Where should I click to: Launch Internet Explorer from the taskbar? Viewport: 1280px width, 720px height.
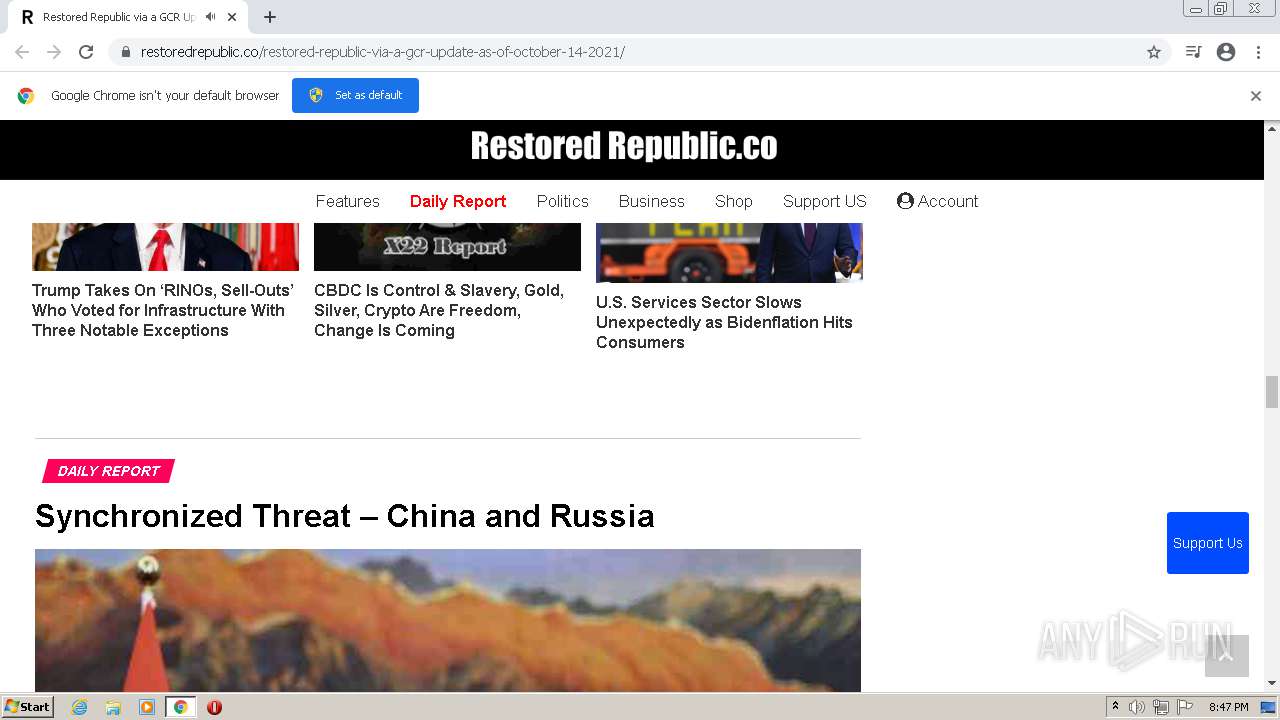click(80, 707)
